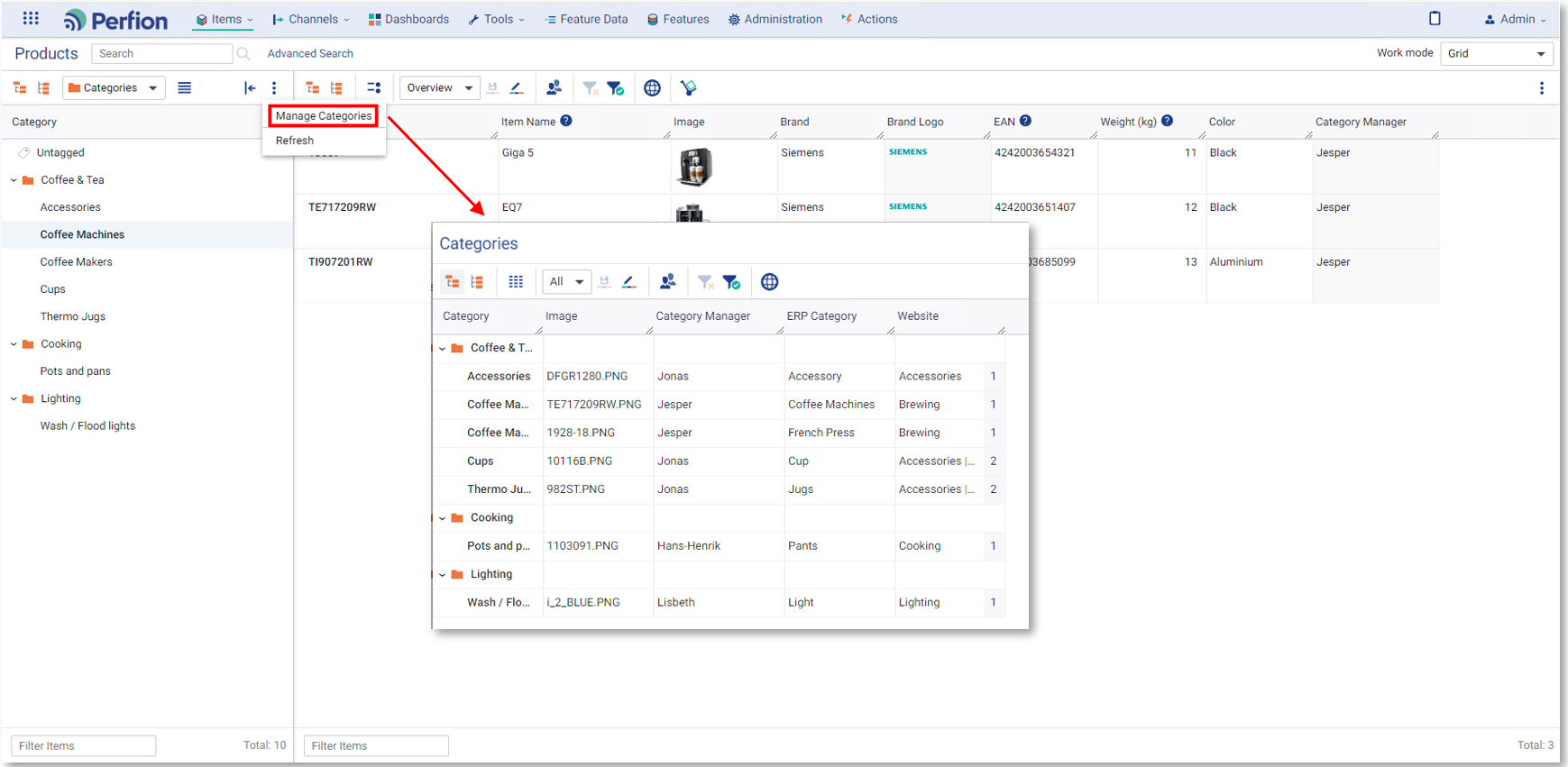Image resolution: width=1568 pixels, height=767 pixels.
Task: Click the list lines icon beside Categories
Action: tap(184, 87)
